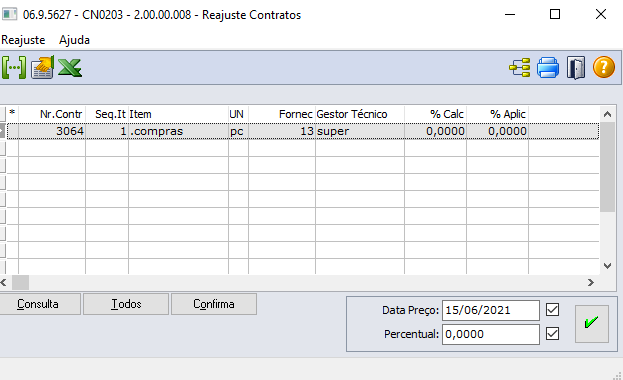Click the Seq.It value 1 cell
Screen dimensions: 623x380
click(107, 131)
